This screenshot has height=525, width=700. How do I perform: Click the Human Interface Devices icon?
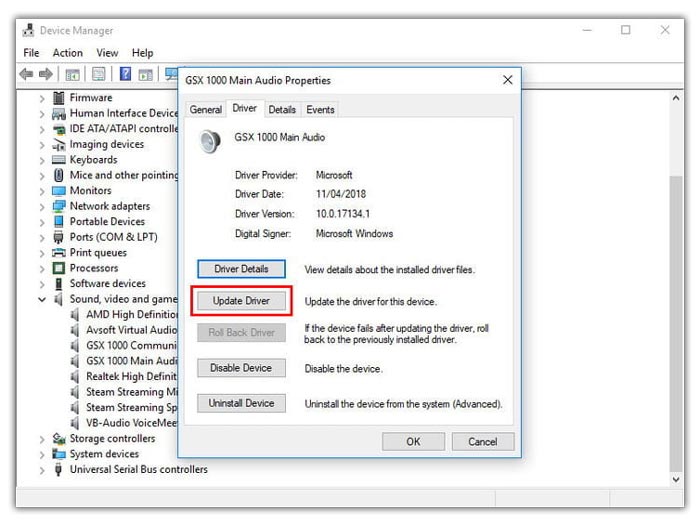[58, 113]
